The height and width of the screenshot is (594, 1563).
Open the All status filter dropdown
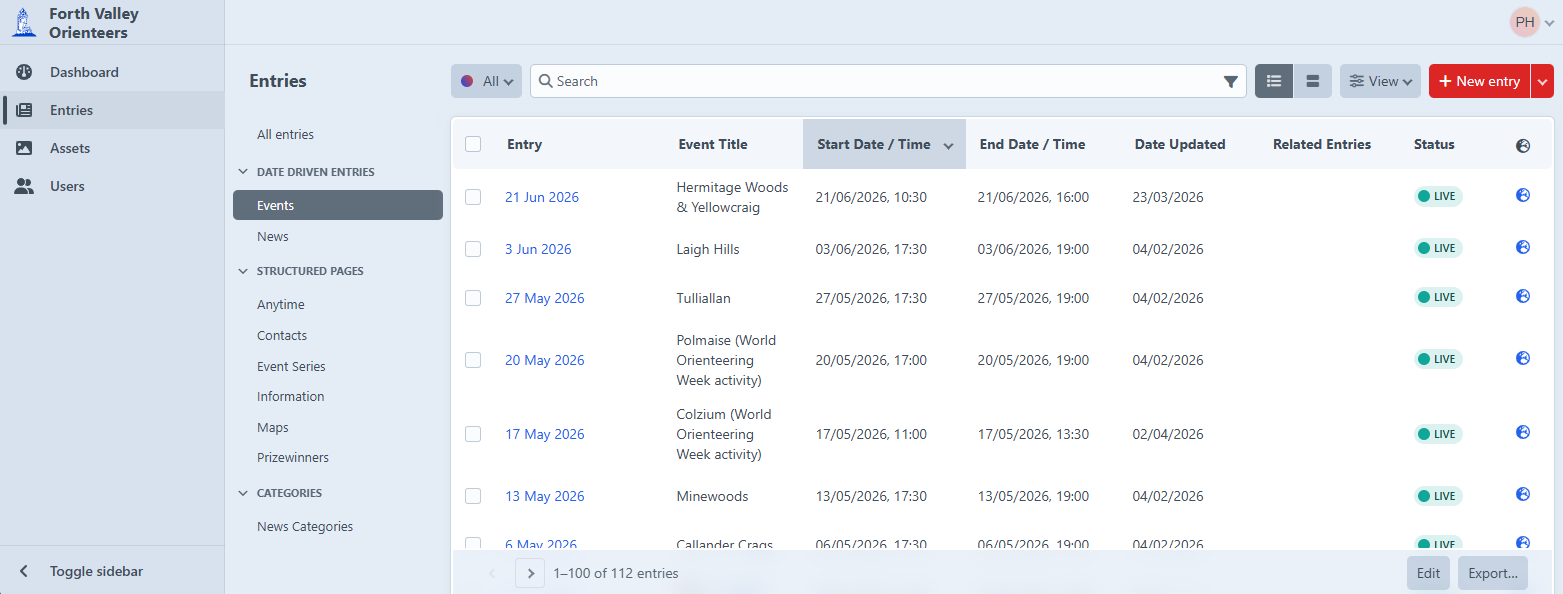tap(486, 81)
